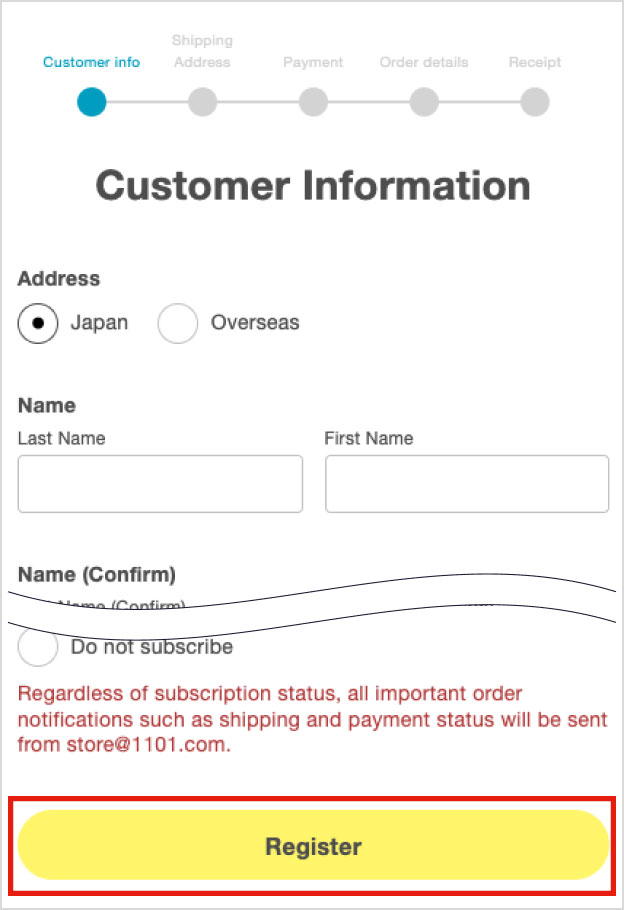Open the "Order details" step label
The height and width of the screenshot is (910, 624).
[x=424, y=62]
